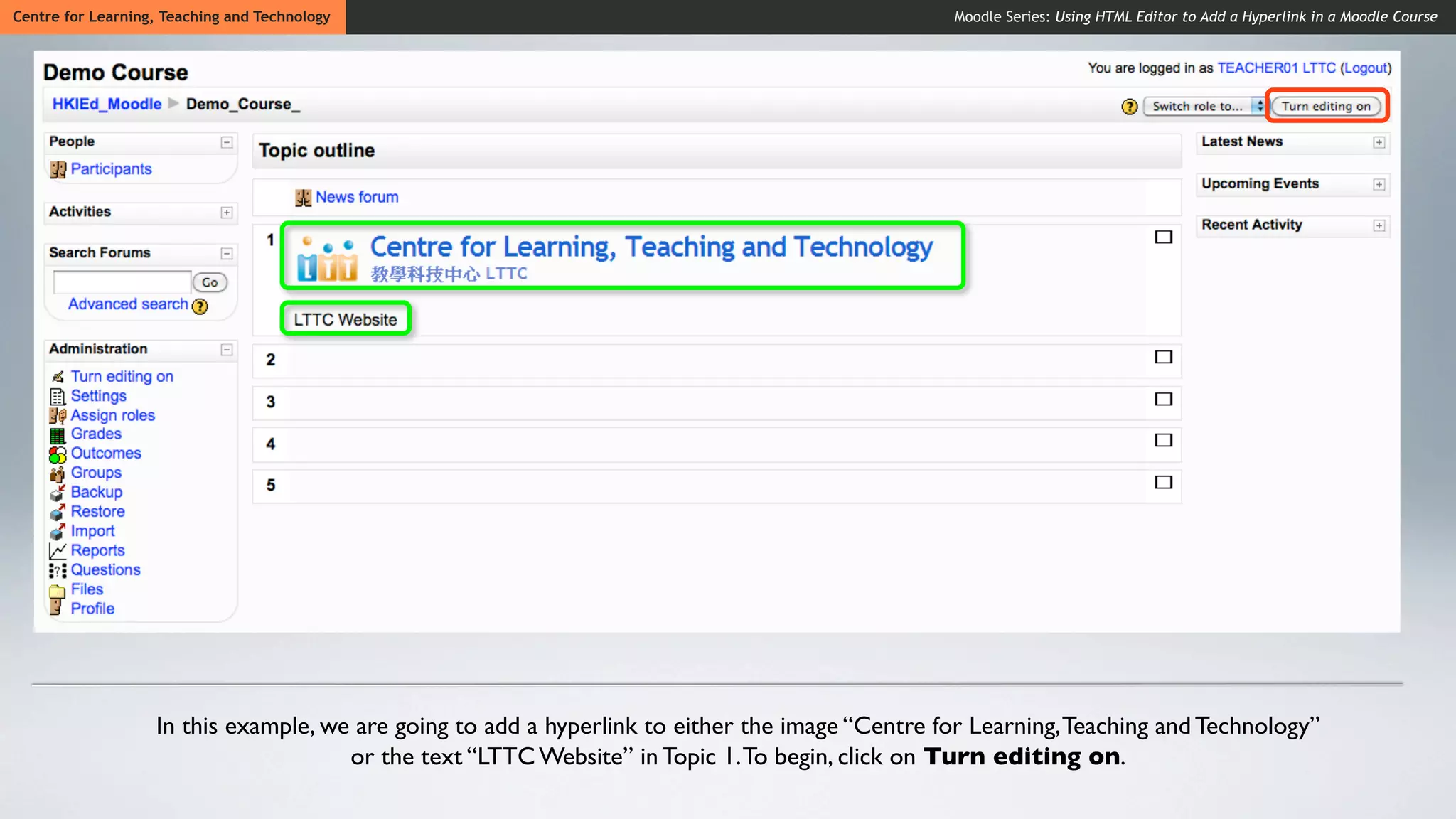This screenshot has height=819, width=1456.
Task: Click the Participants people icon
Action: click(x=58, y=170)
